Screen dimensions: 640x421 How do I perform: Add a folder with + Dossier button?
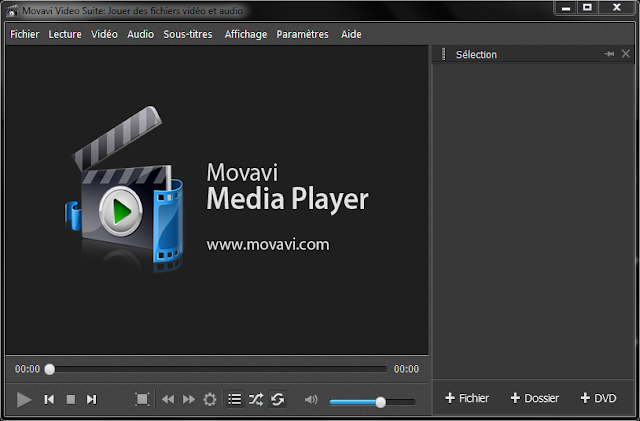pos(535,398)
